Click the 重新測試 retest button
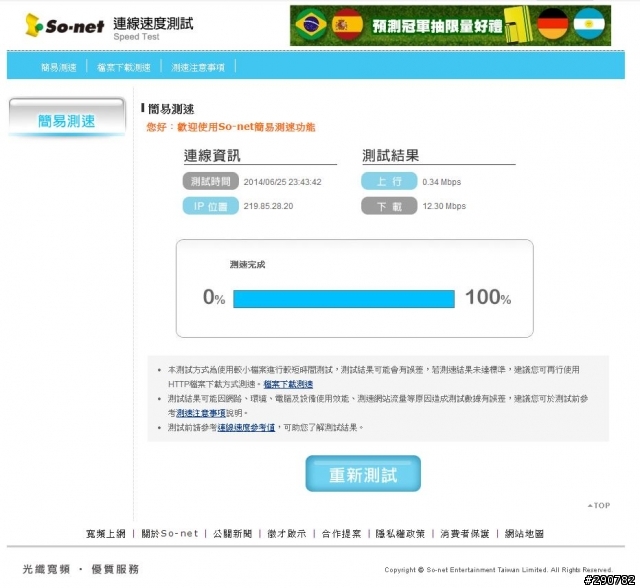Image resolution: width=640 pixels, height=588 pixels. tap(363, 473)
